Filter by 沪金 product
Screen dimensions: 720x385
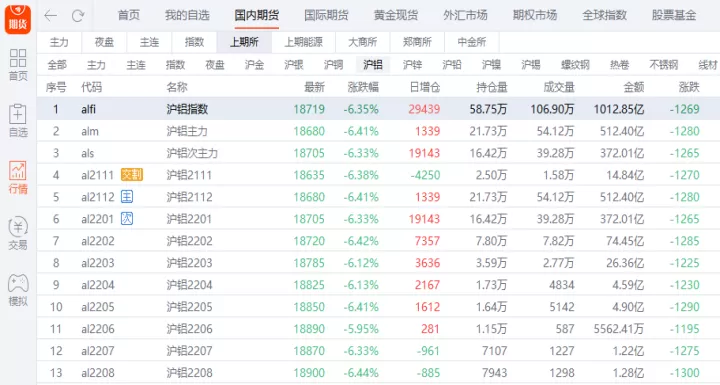pyautogui.click(x=254, y=65)
